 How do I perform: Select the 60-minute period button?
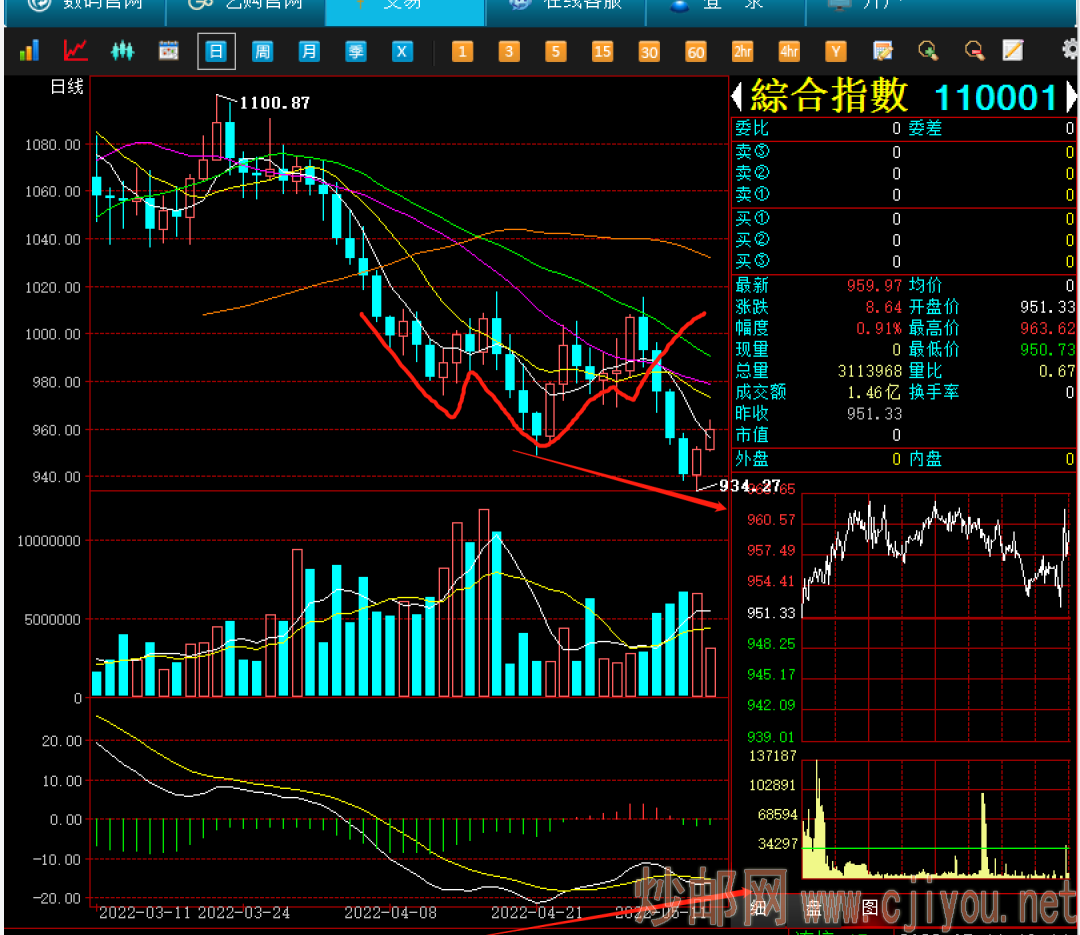tap(696, 52)
